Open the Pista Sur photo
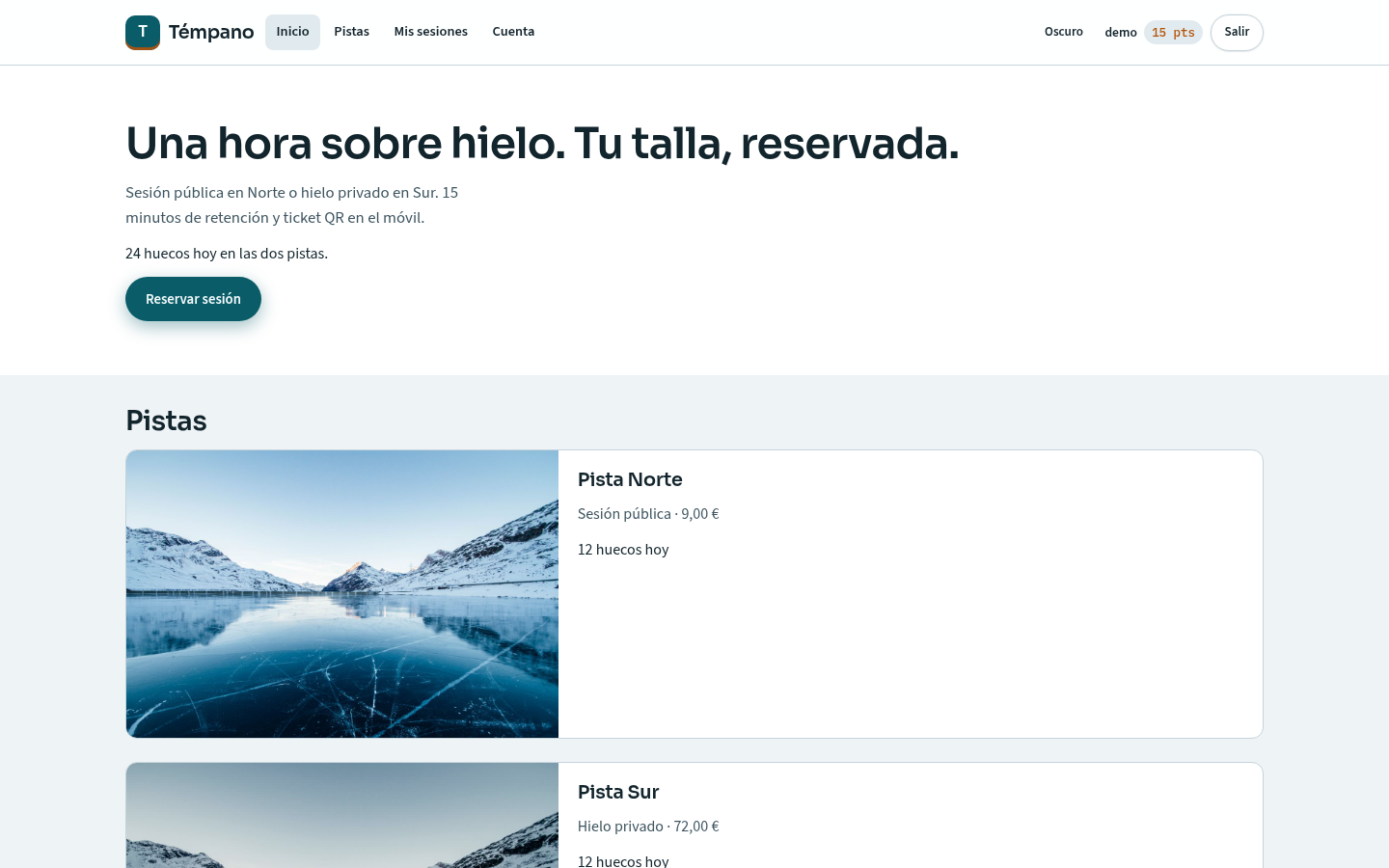Image resolution: width=1389 pixels, height=868 pixels. 342,816
